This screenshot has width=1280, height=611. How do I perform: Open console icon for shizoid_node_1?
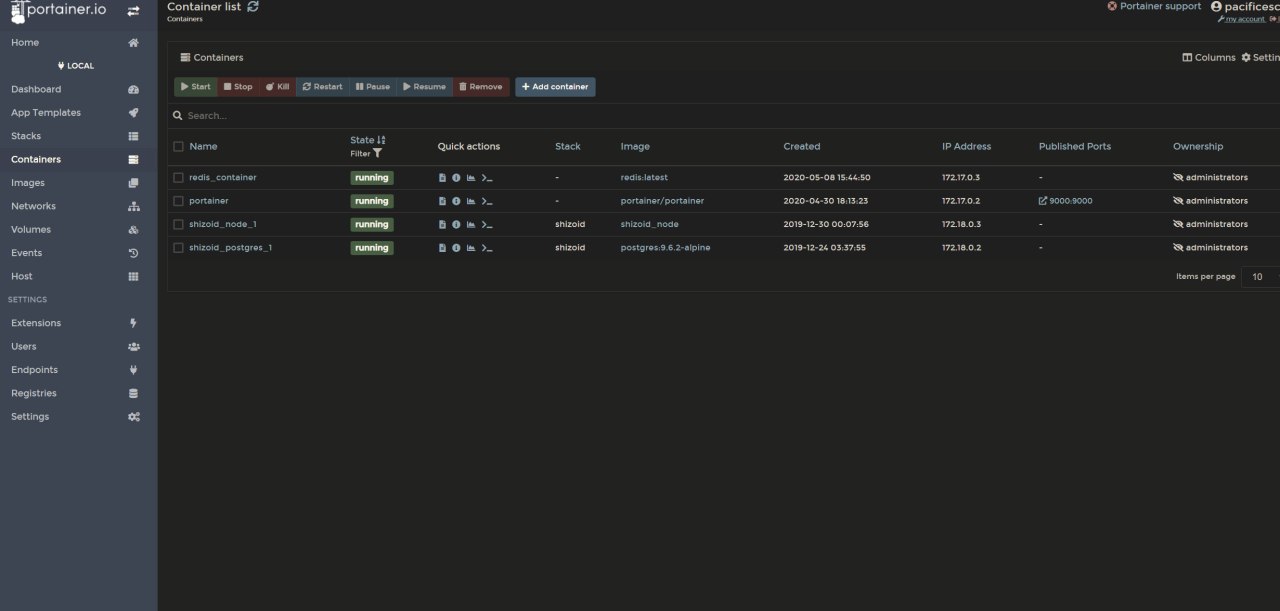[x=487, y=225]
